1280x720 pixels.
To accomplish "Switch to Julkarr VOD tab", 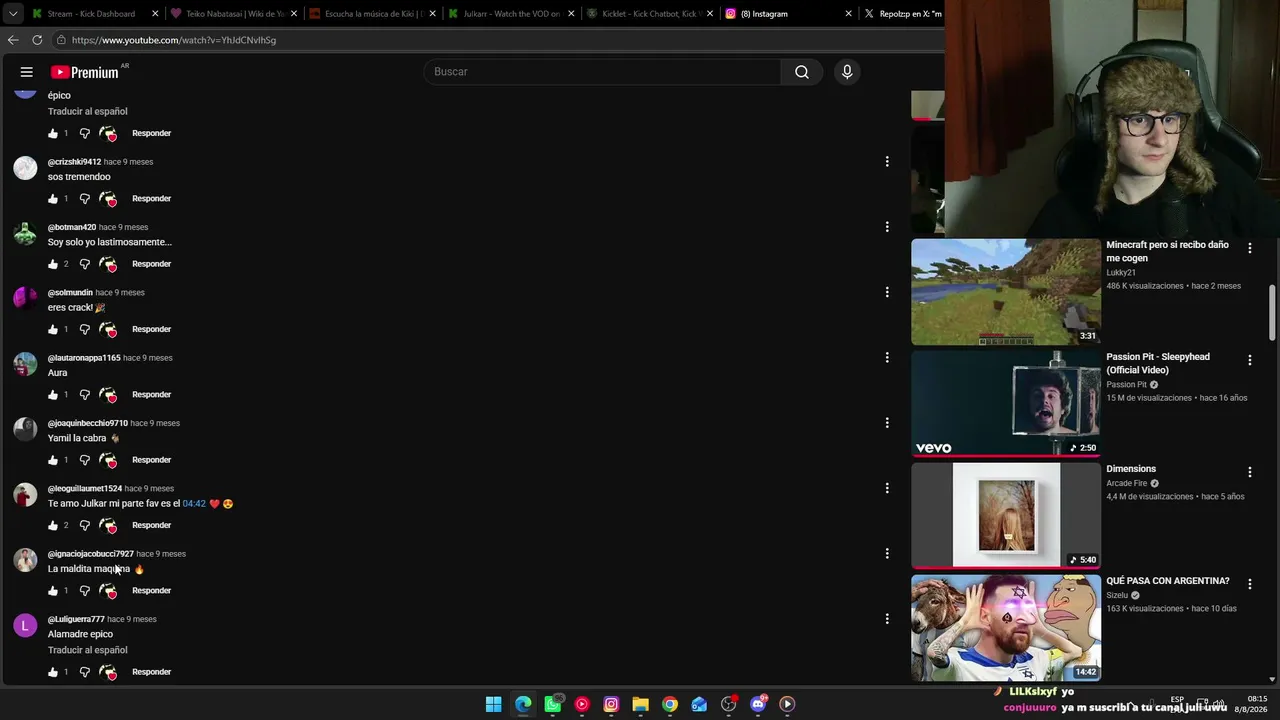I will tap(512, 14).
